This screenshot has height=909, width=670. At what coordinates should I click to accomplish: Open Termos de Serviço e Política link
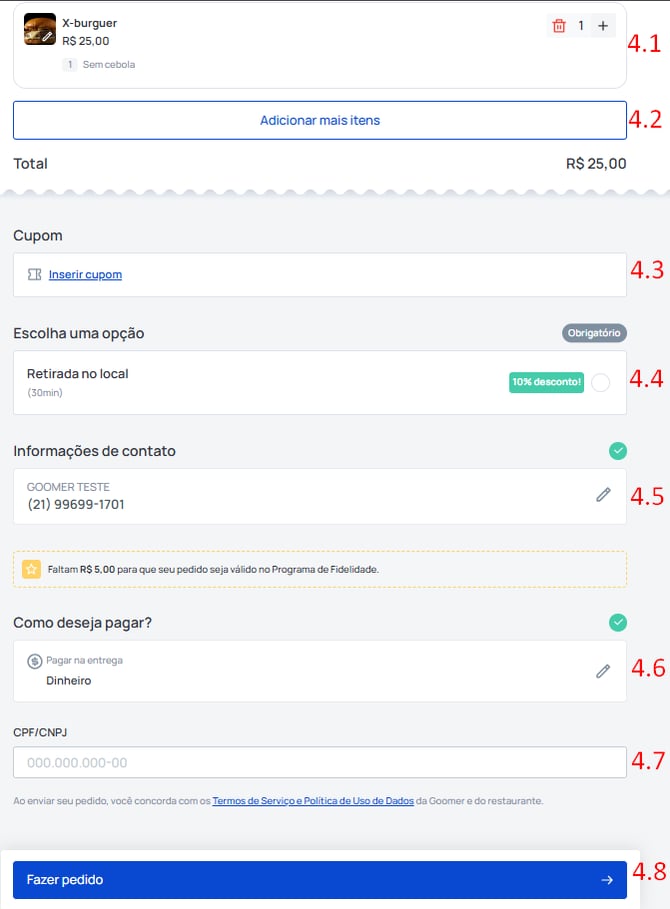tap(312, 801)
